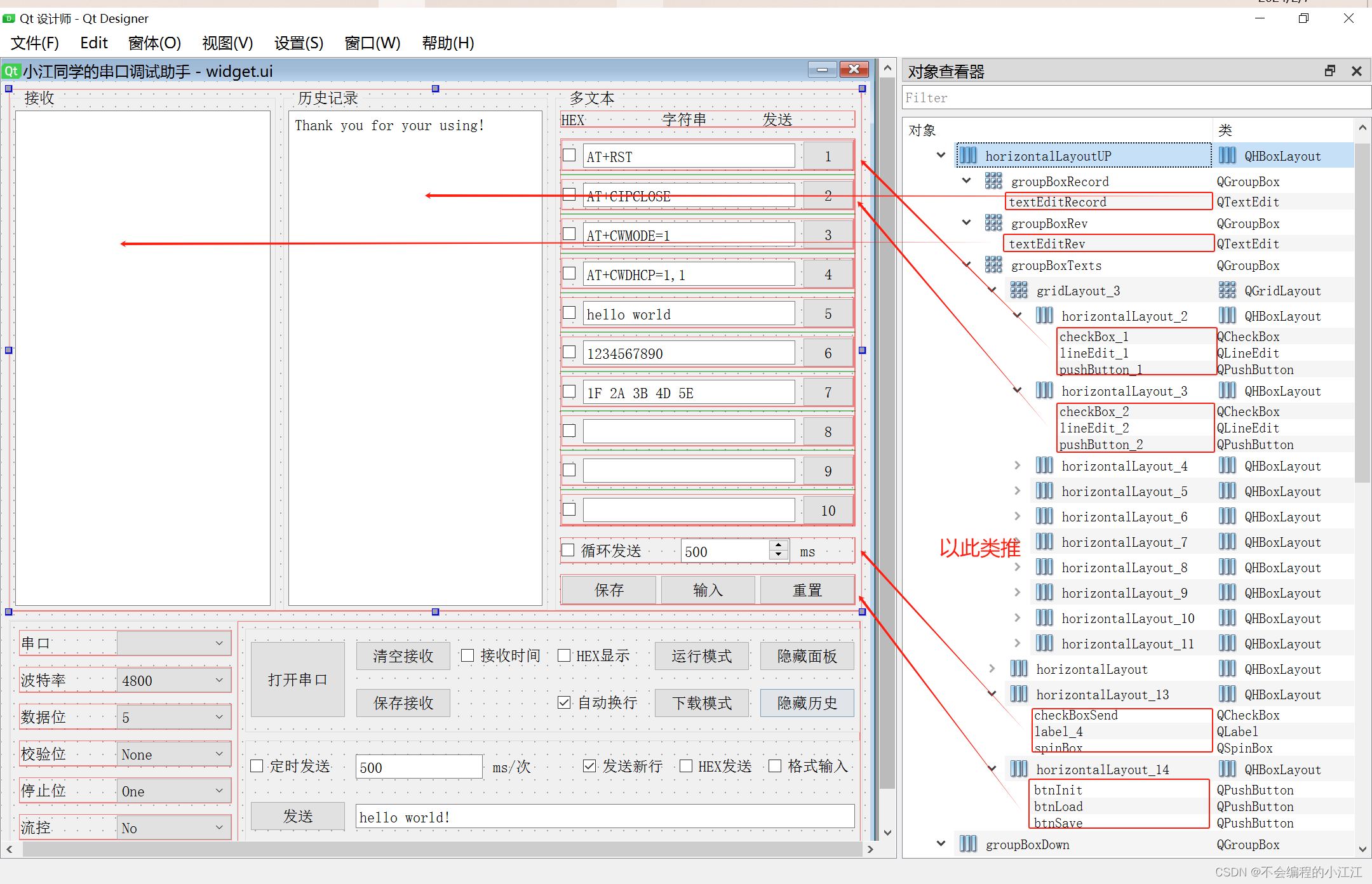
Task: Click the horizontalLayout_5 layout icon
Action: coord(1044,491)
